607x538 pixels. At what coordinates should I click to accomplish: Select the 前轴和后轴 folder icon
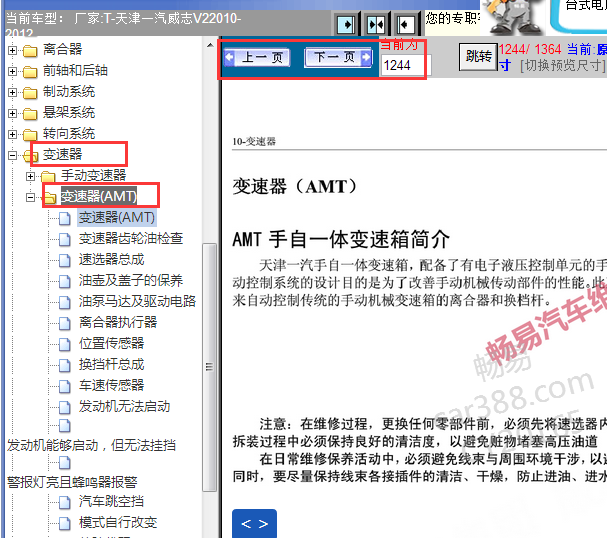pyautogui.click(x=30, y=72)
